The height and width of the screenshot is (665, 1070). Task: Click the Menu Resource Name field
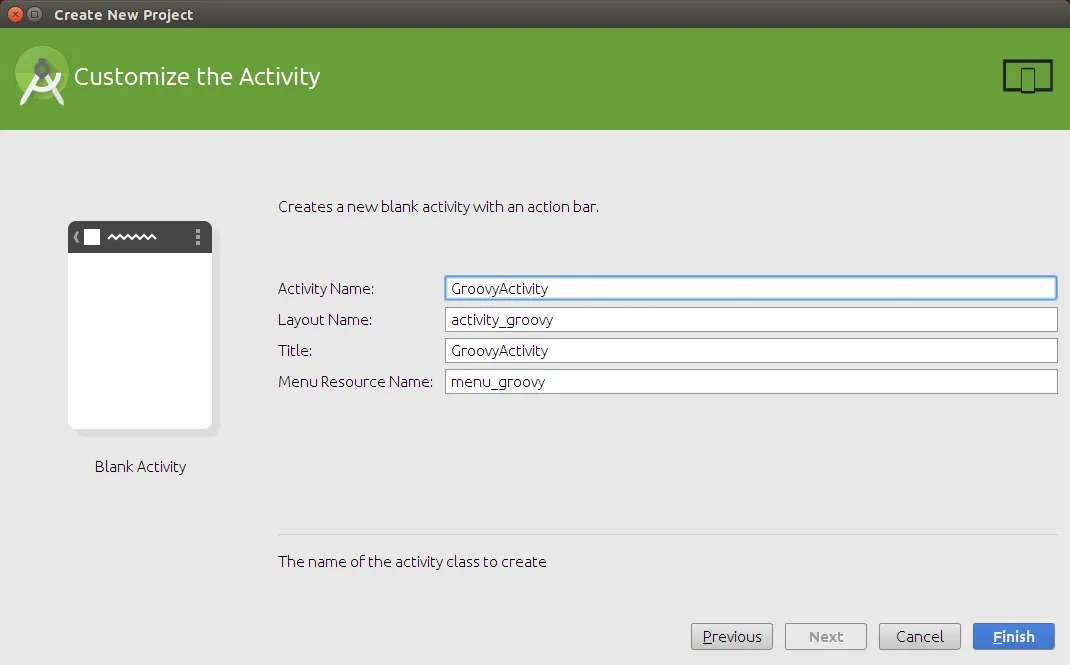click(750, 381)
